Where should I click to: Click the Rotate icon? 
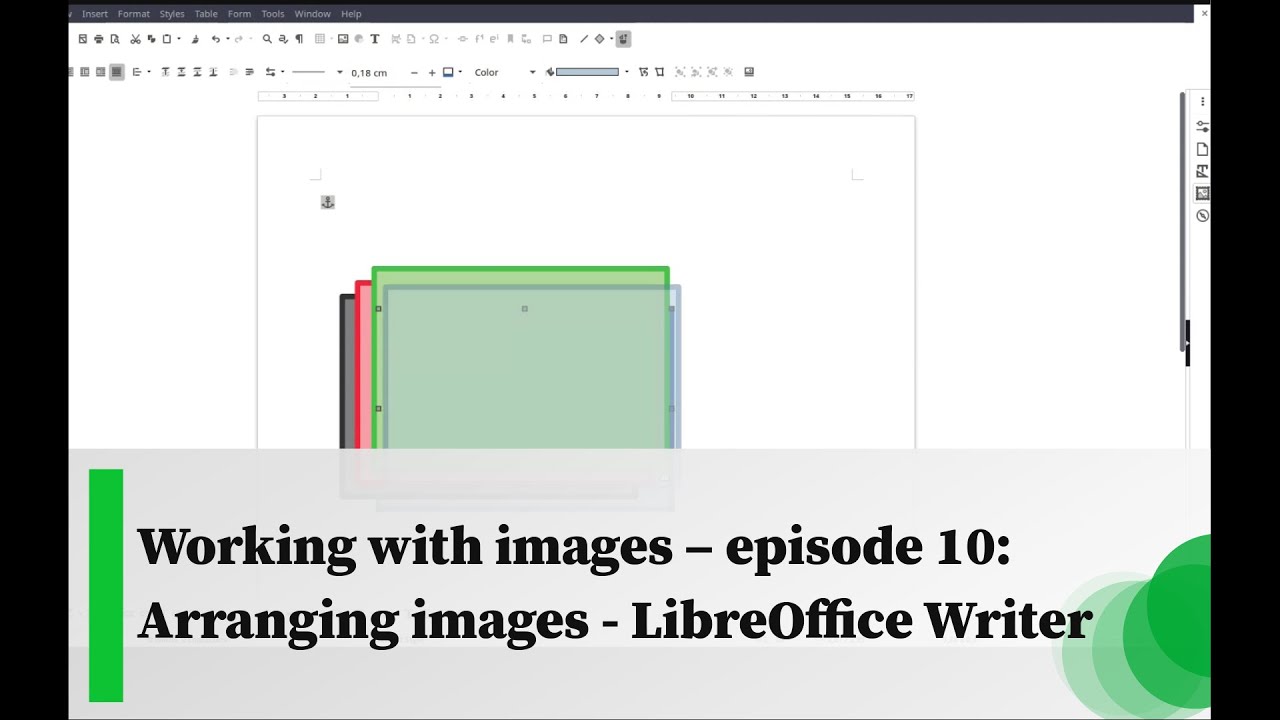coord(643,72)
